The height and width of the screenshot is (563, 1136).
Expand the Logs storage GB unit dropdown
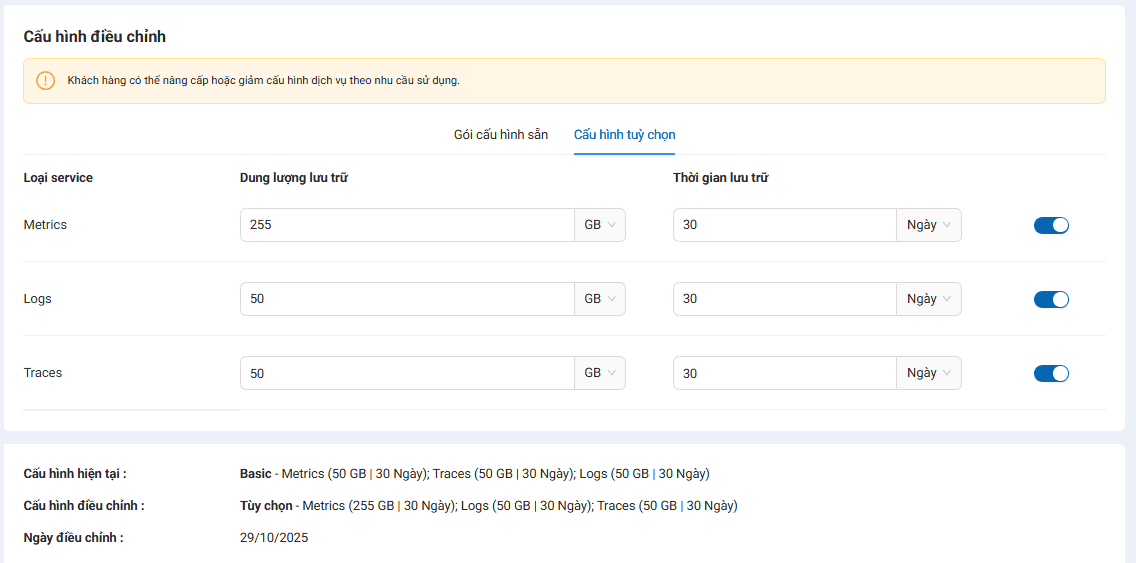[600, 299]
